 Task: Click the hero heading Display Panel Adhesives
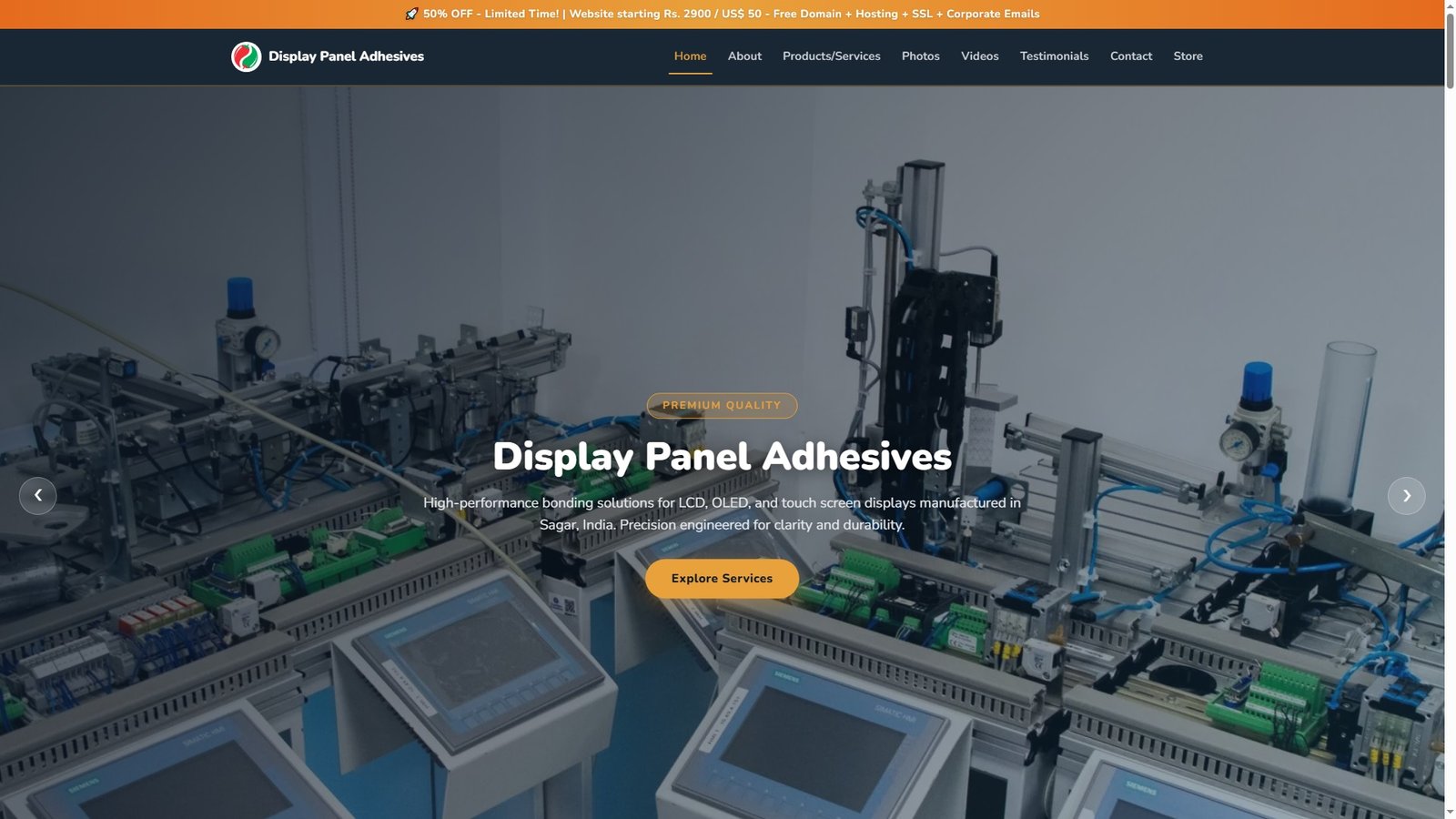coord(722,457)
